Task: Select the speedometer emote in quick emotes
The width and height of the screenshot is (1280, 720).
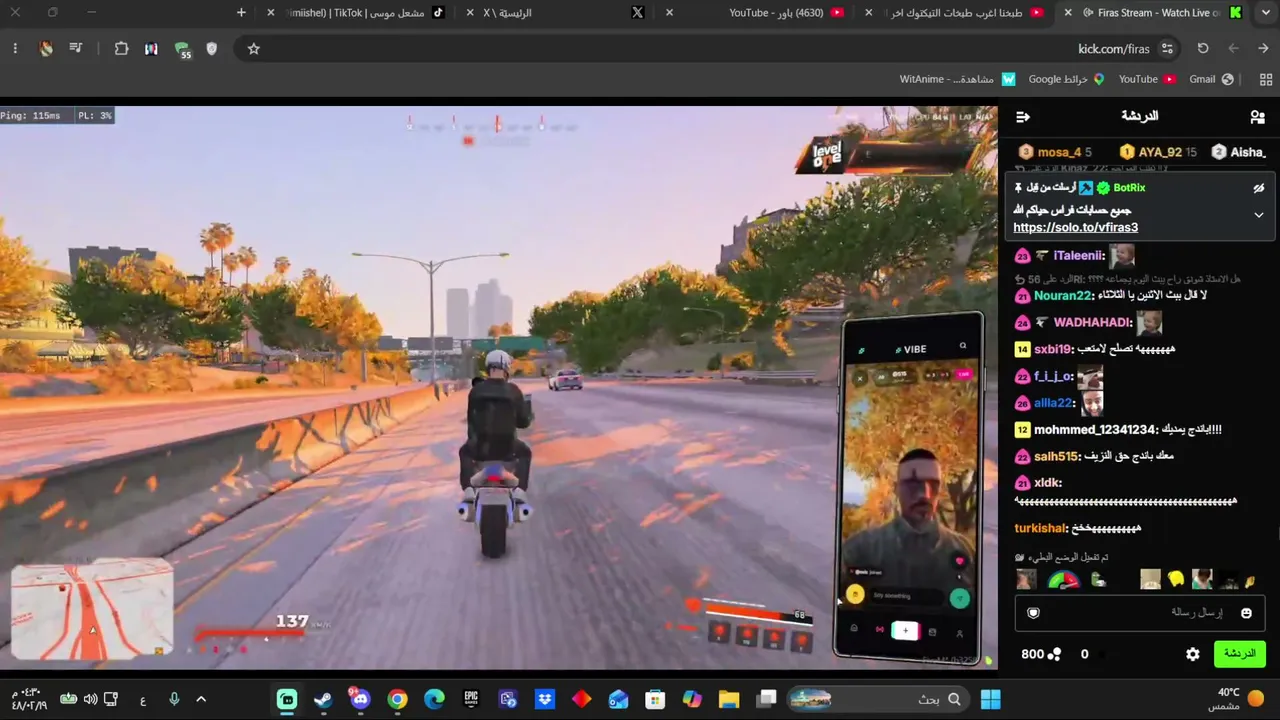Action: pyautogui.click(x=1064, y=580)
